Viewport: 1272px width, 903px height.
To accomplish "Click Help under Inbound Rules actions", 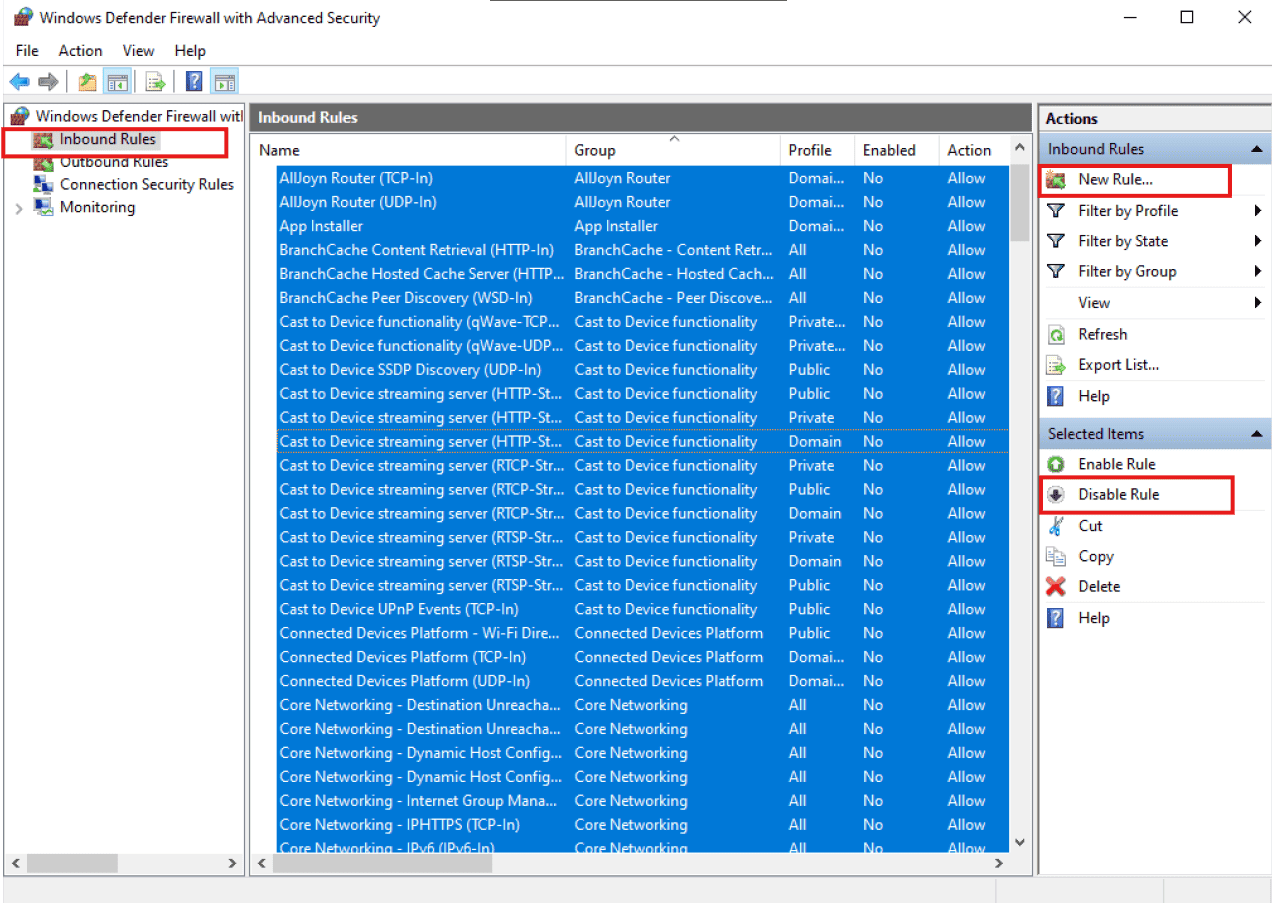I will tap(1094, 396).
